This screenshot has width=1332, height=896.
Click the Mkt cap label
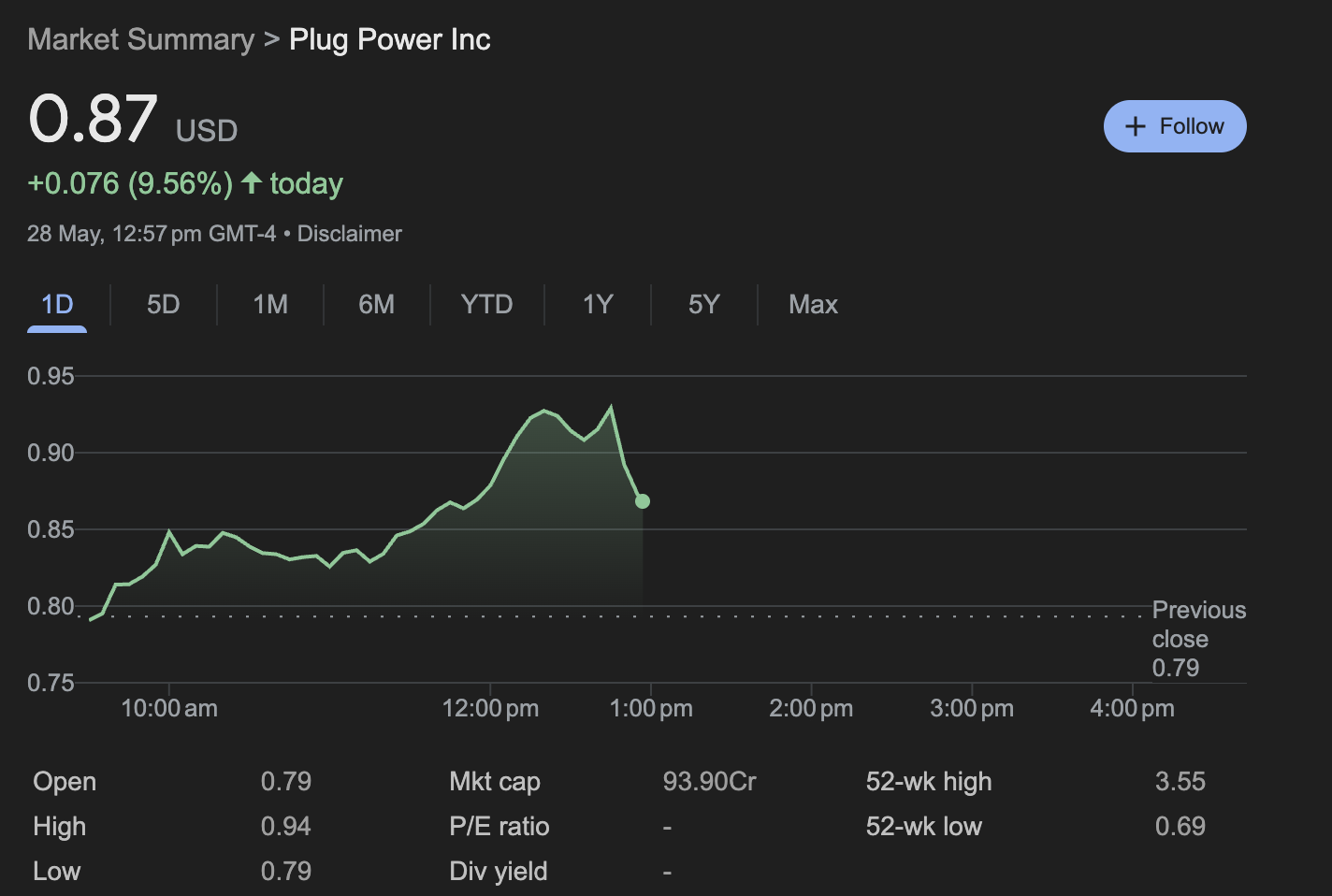point(495,781)
